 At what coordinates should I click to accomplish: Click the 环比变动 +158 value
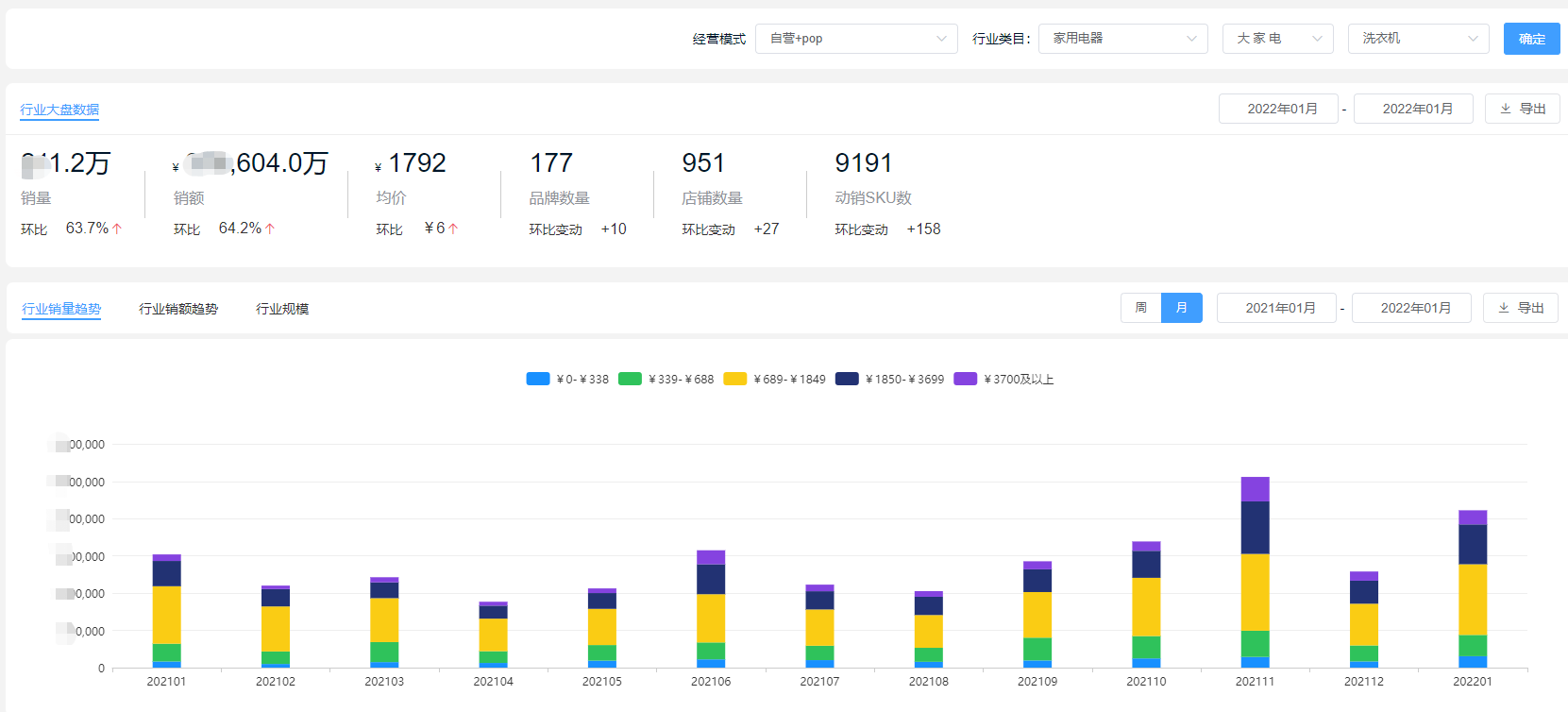(x=923, y=229)
